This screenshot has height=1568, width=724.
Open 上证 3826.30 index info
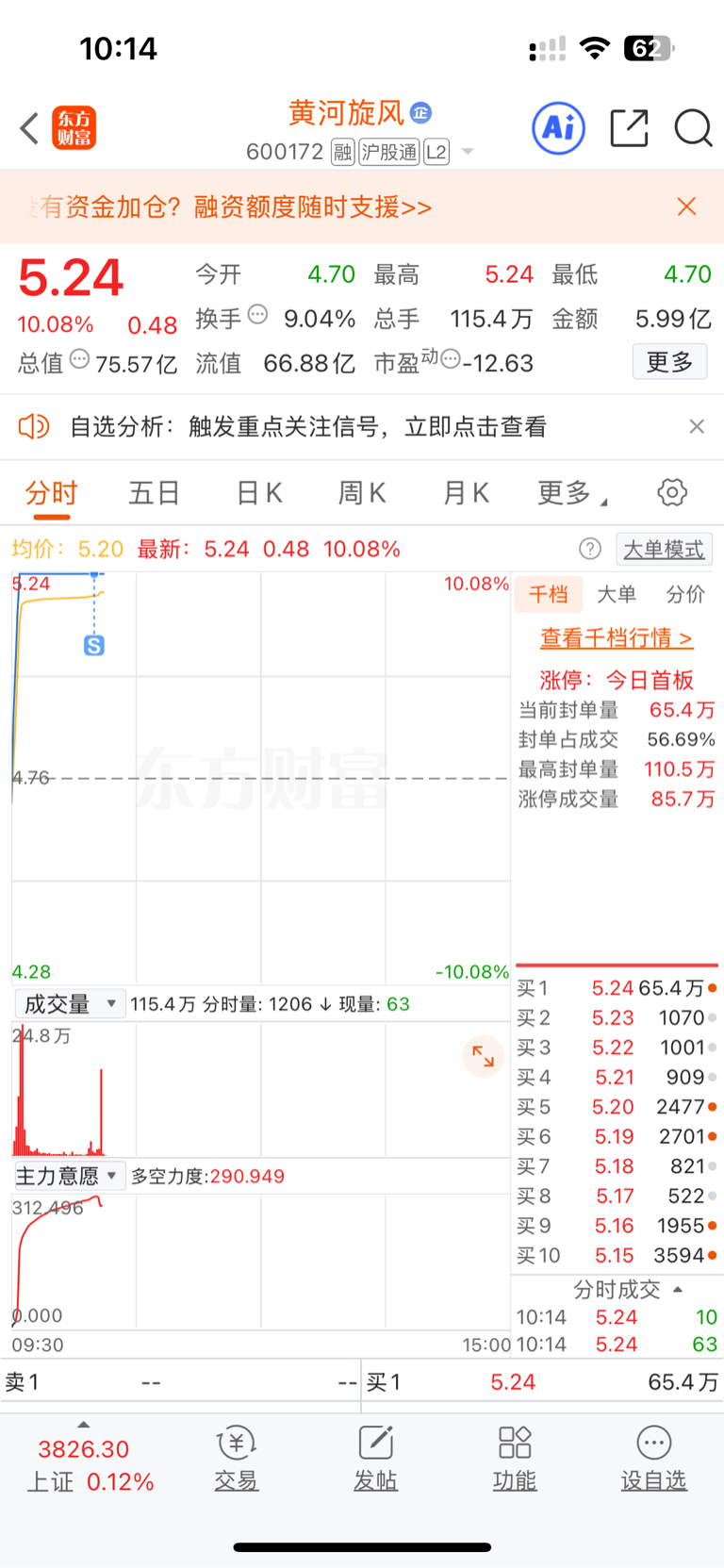coord(90,1465)
